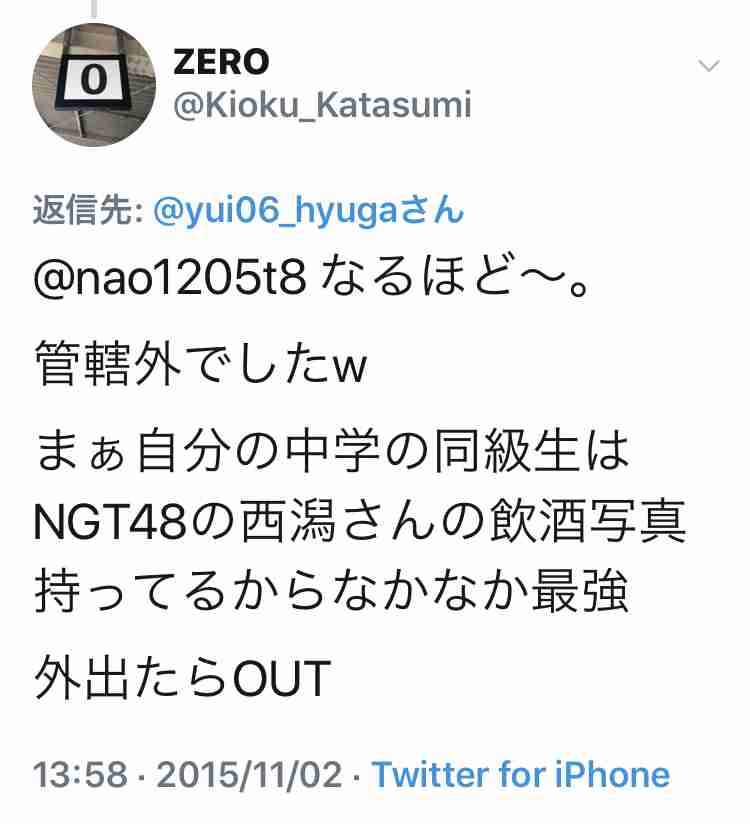
Task: Click the thread connector line above the avatar
Action: 94,9
